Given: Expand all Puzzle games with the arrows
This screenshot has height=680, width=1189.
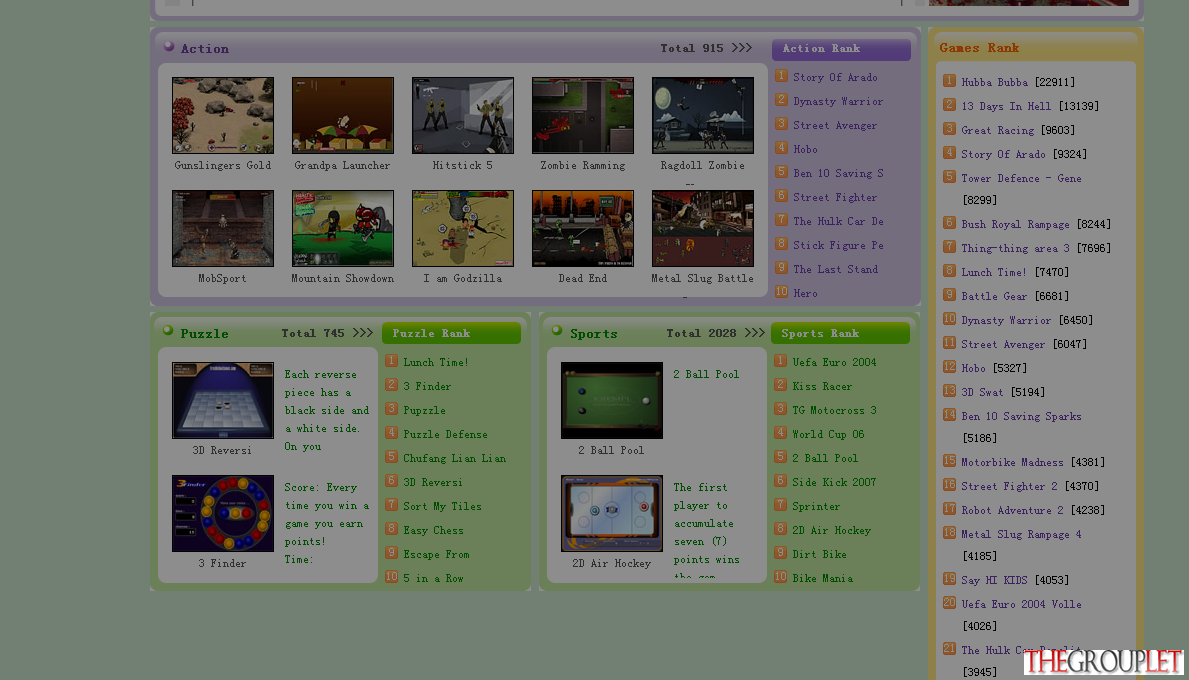Looking at the screenshot, I should (362, 333).
